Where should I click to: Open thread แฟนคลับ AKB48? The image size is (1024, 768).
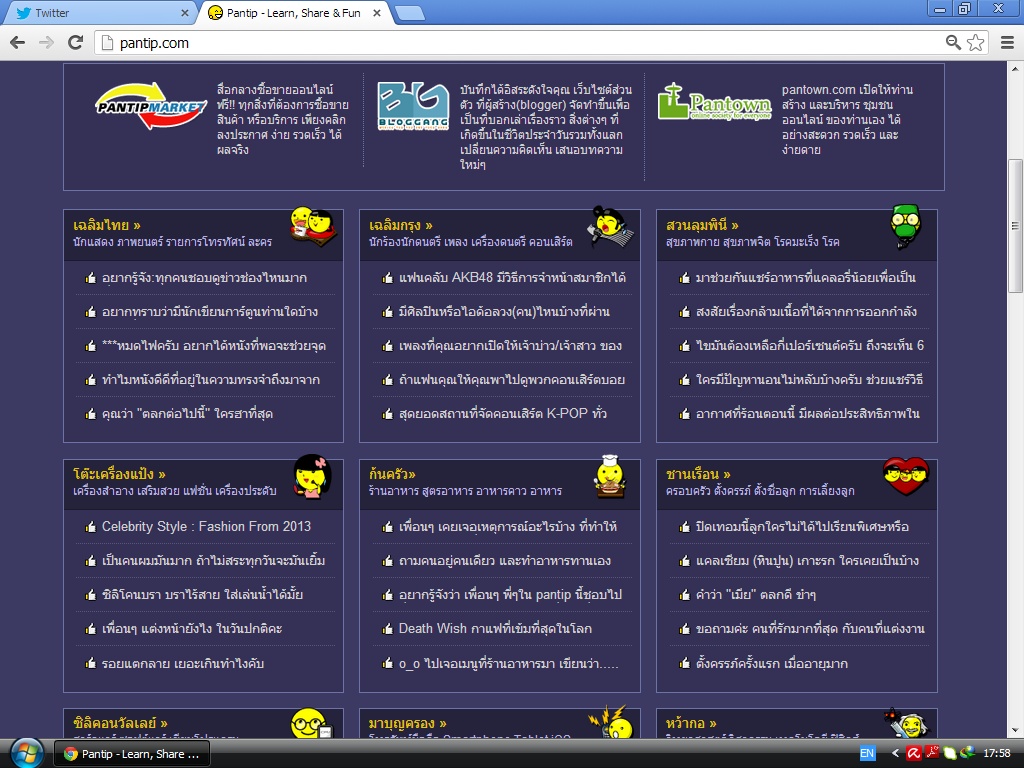[x=512, y=278]
